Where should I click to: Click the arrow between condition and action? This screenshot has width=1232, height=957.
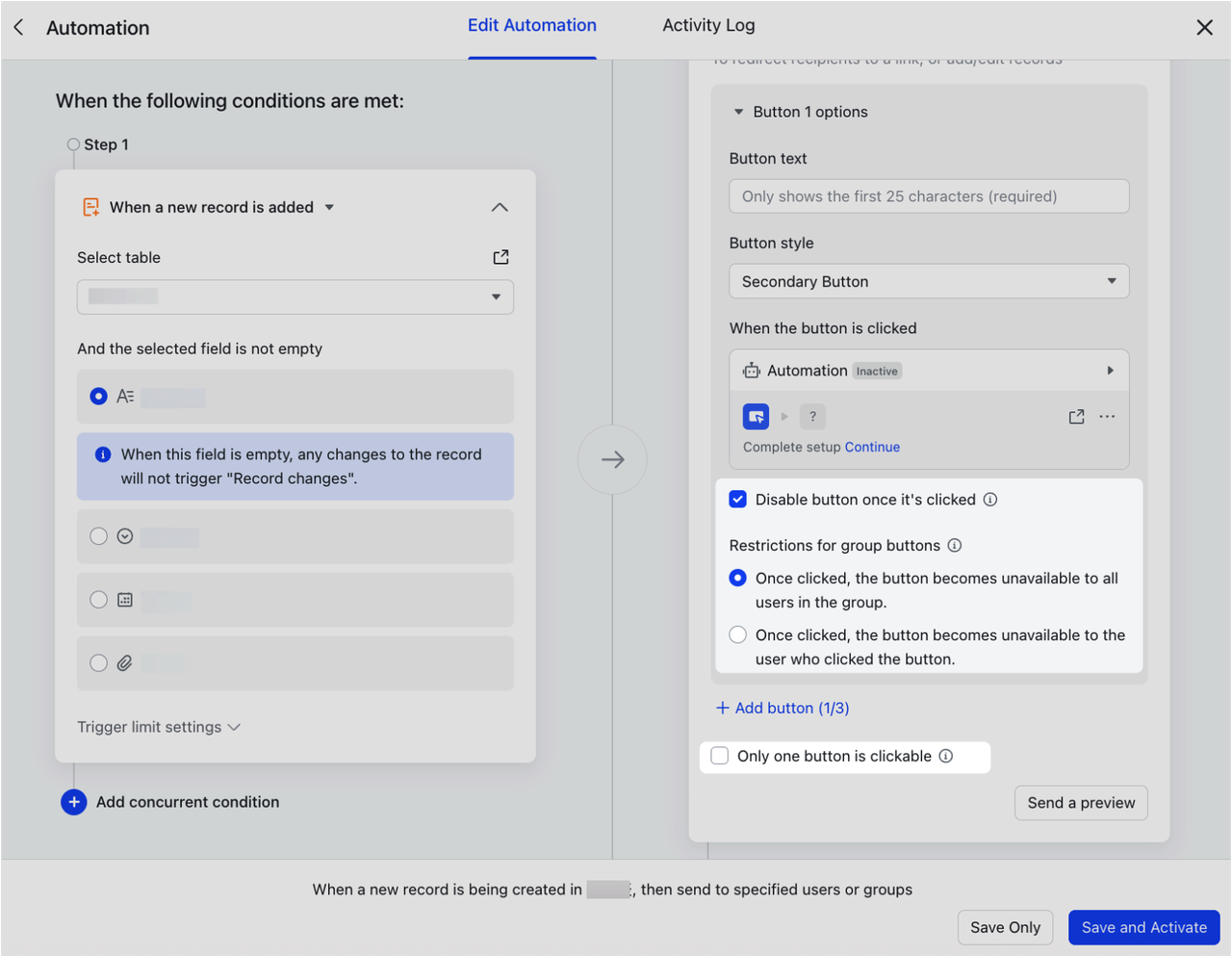[613, 459]
